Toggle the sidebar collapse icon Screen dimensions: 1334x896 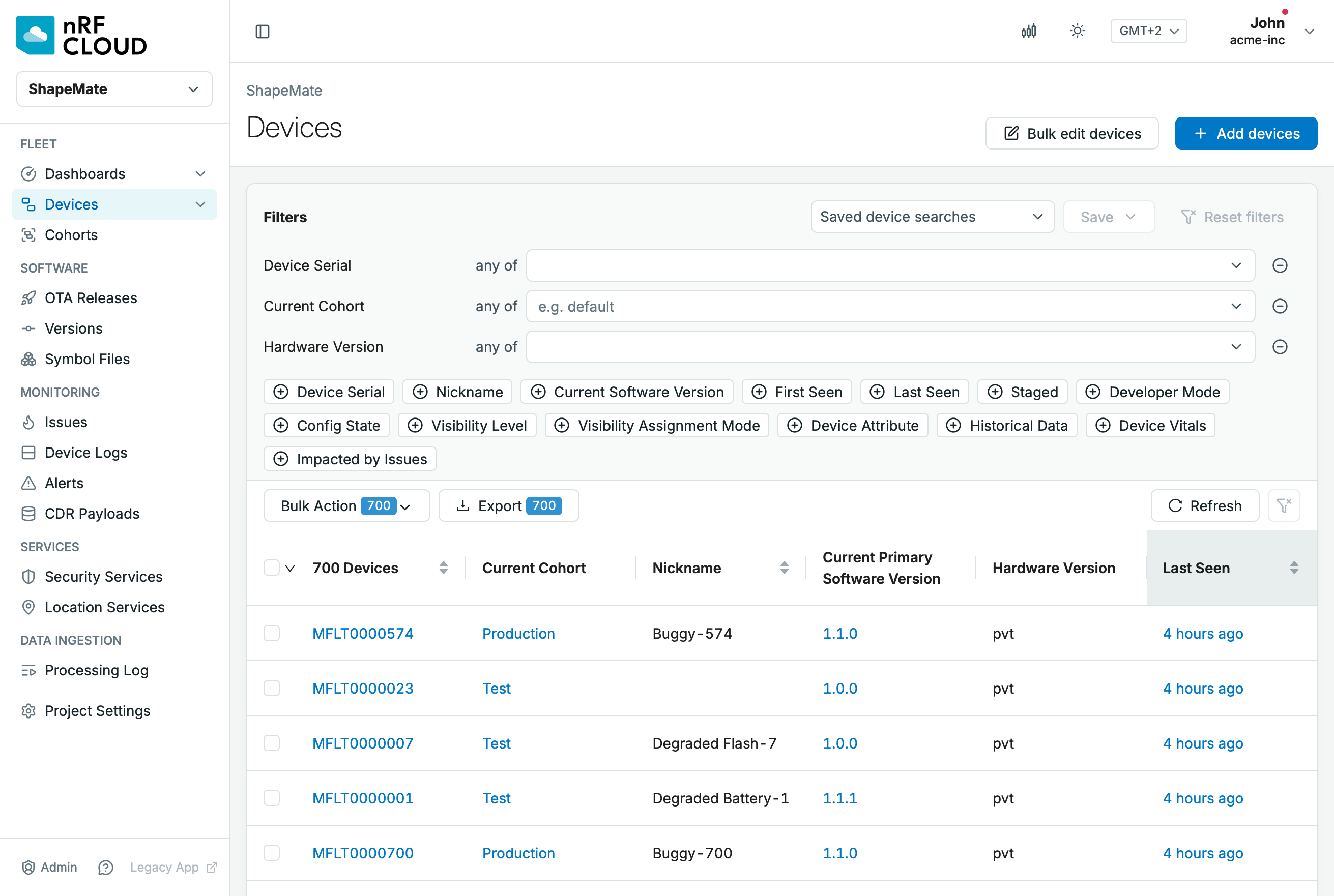pos(263,32)
